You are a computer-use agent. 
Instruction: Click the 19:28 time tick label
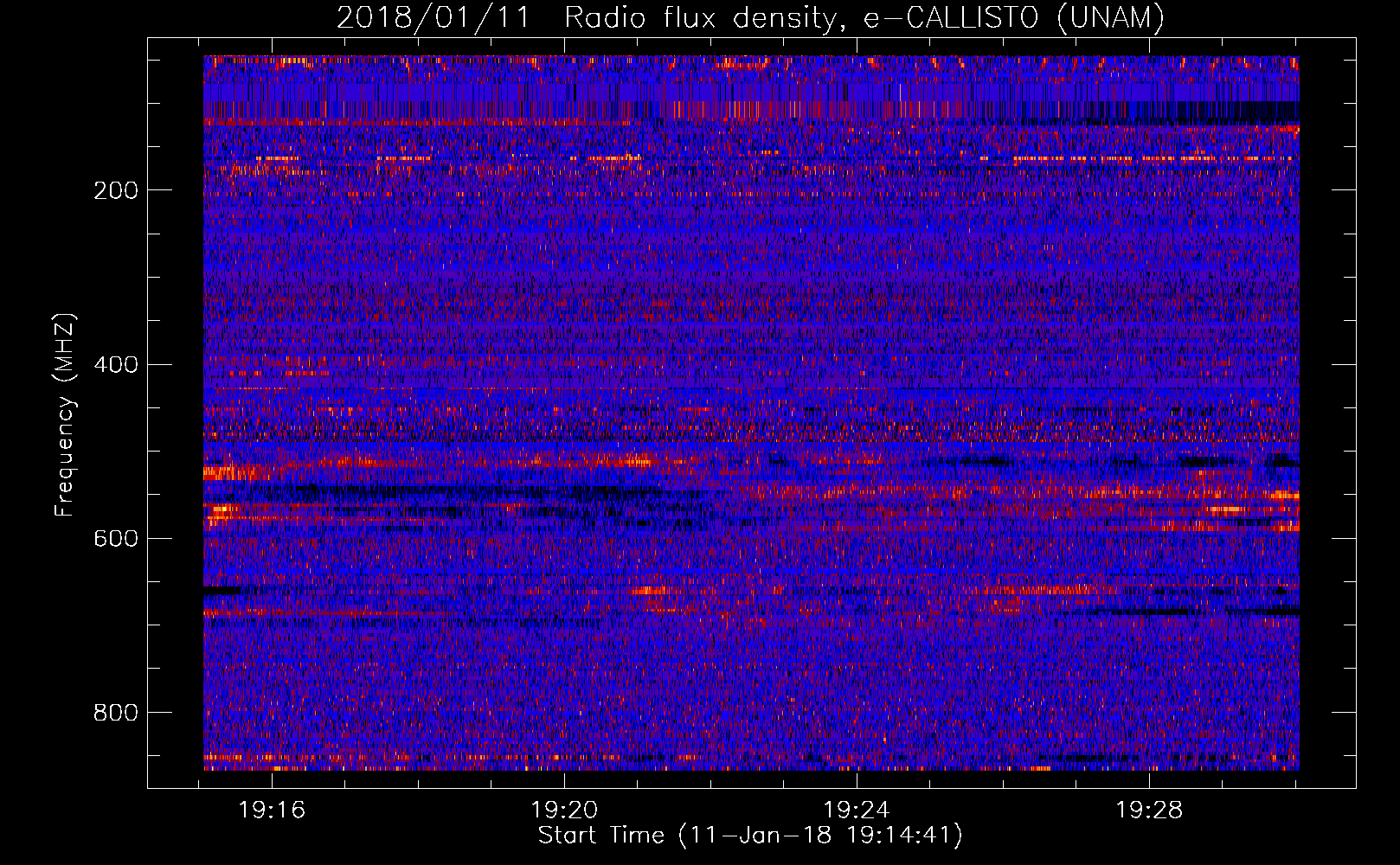1149,811
